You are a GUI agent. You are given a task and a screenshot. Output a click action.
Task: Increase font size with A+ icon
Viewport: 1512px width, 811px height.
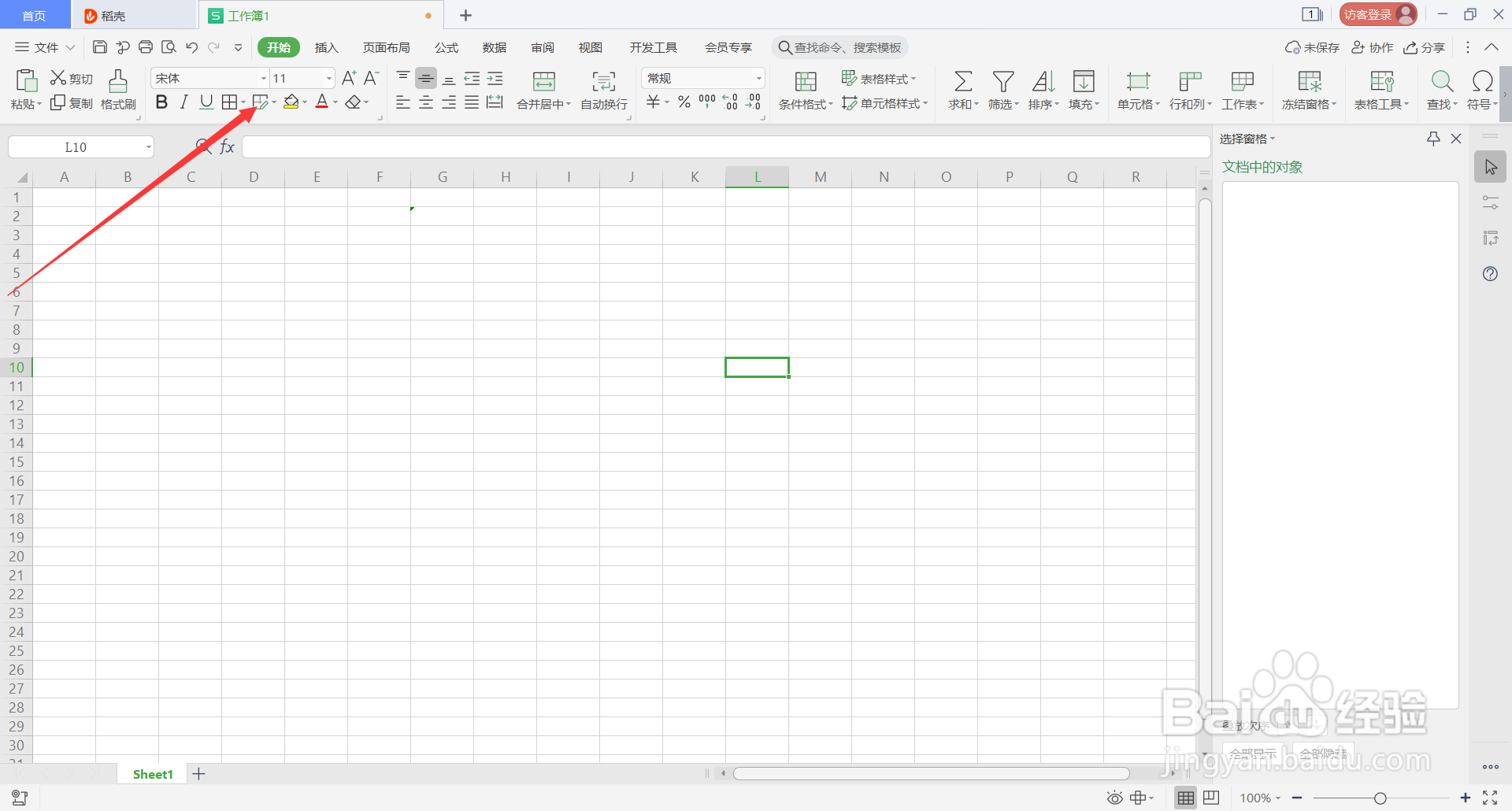pos(349,78)
